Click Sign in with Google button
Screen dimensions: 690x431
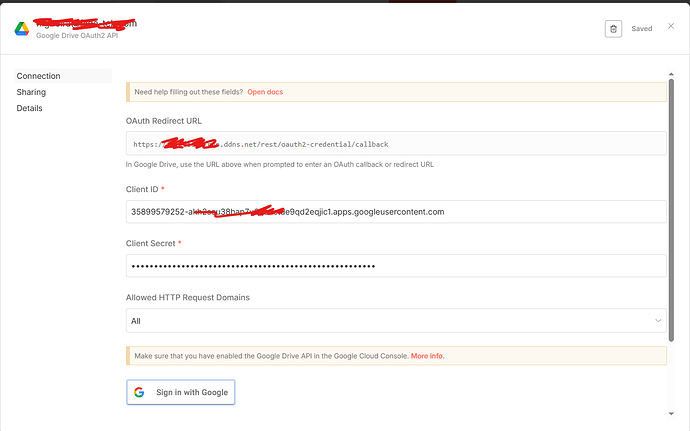pos(180,392)
